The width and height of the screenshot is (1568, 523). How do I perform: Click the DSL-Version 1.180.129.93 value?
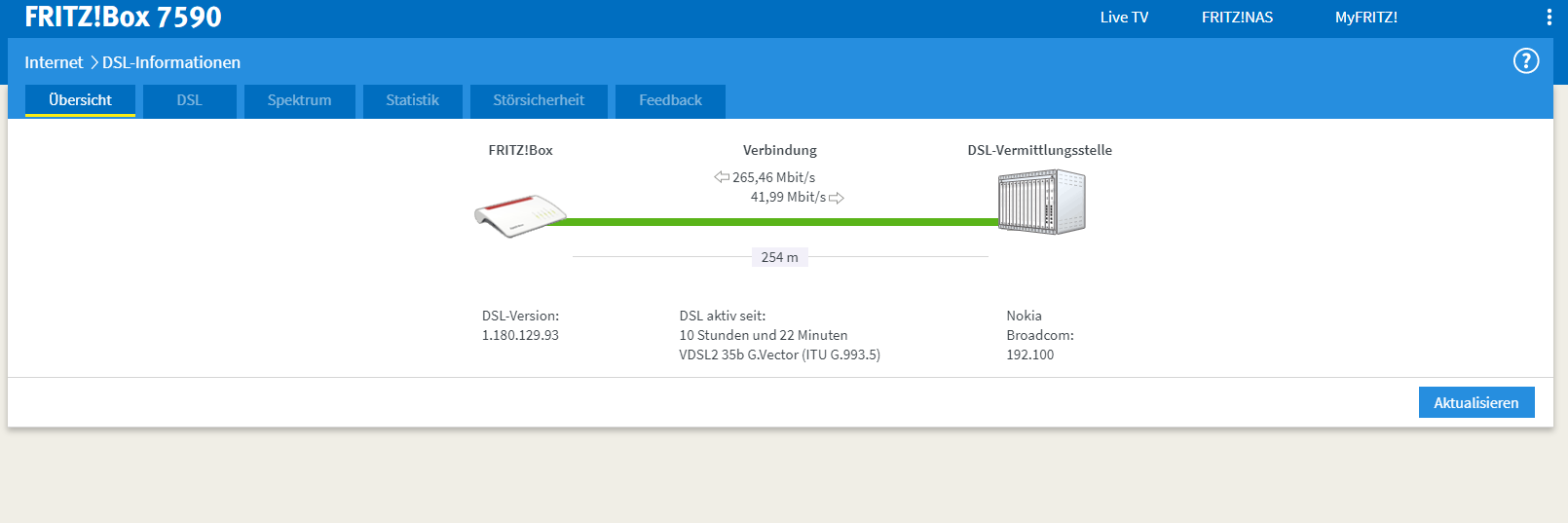coord(520,335)
